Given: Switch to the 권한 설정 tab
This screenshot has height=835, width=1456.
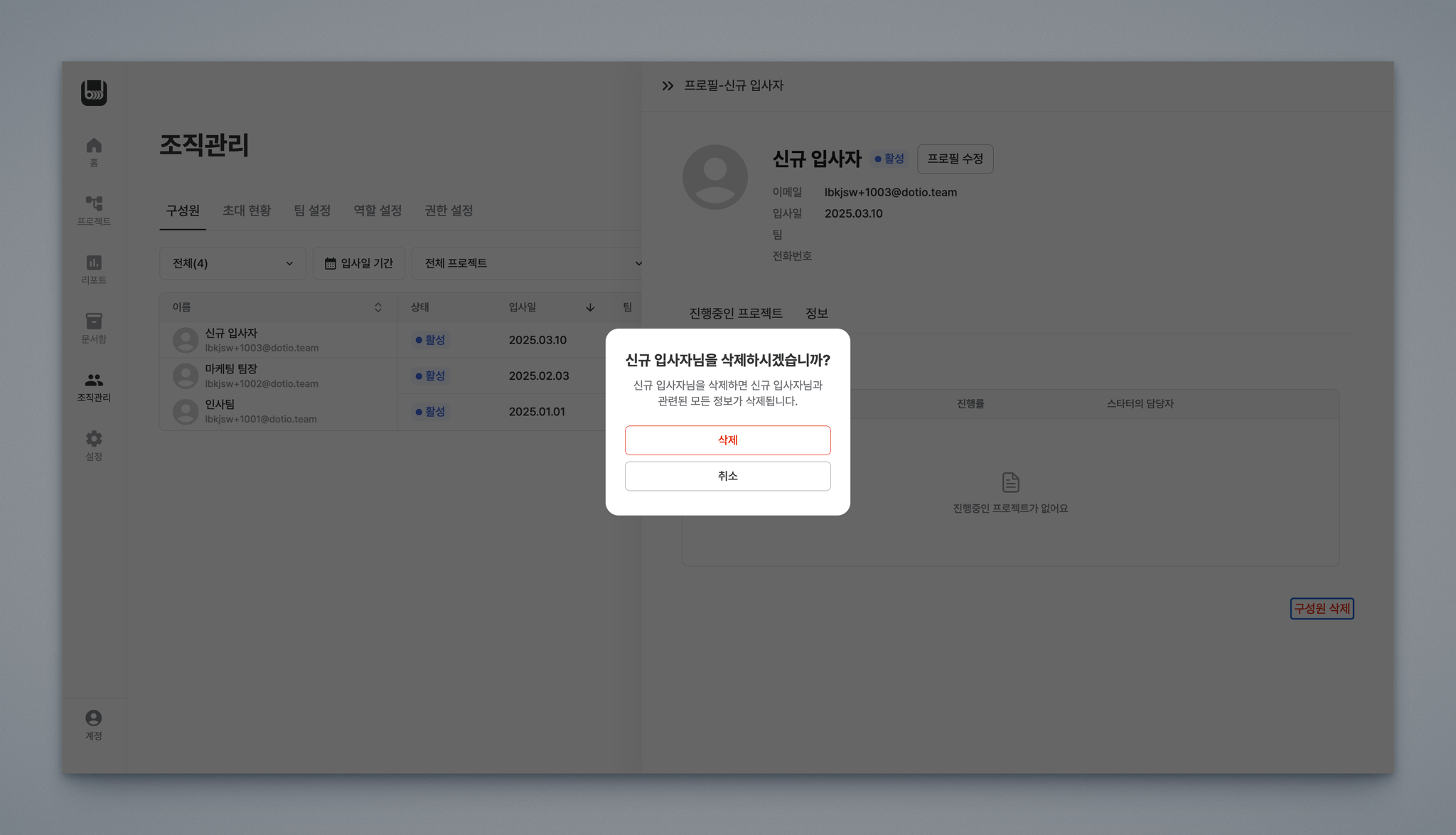Looking at the screenshot, I should pyautogui.click(x=449, y=211).
